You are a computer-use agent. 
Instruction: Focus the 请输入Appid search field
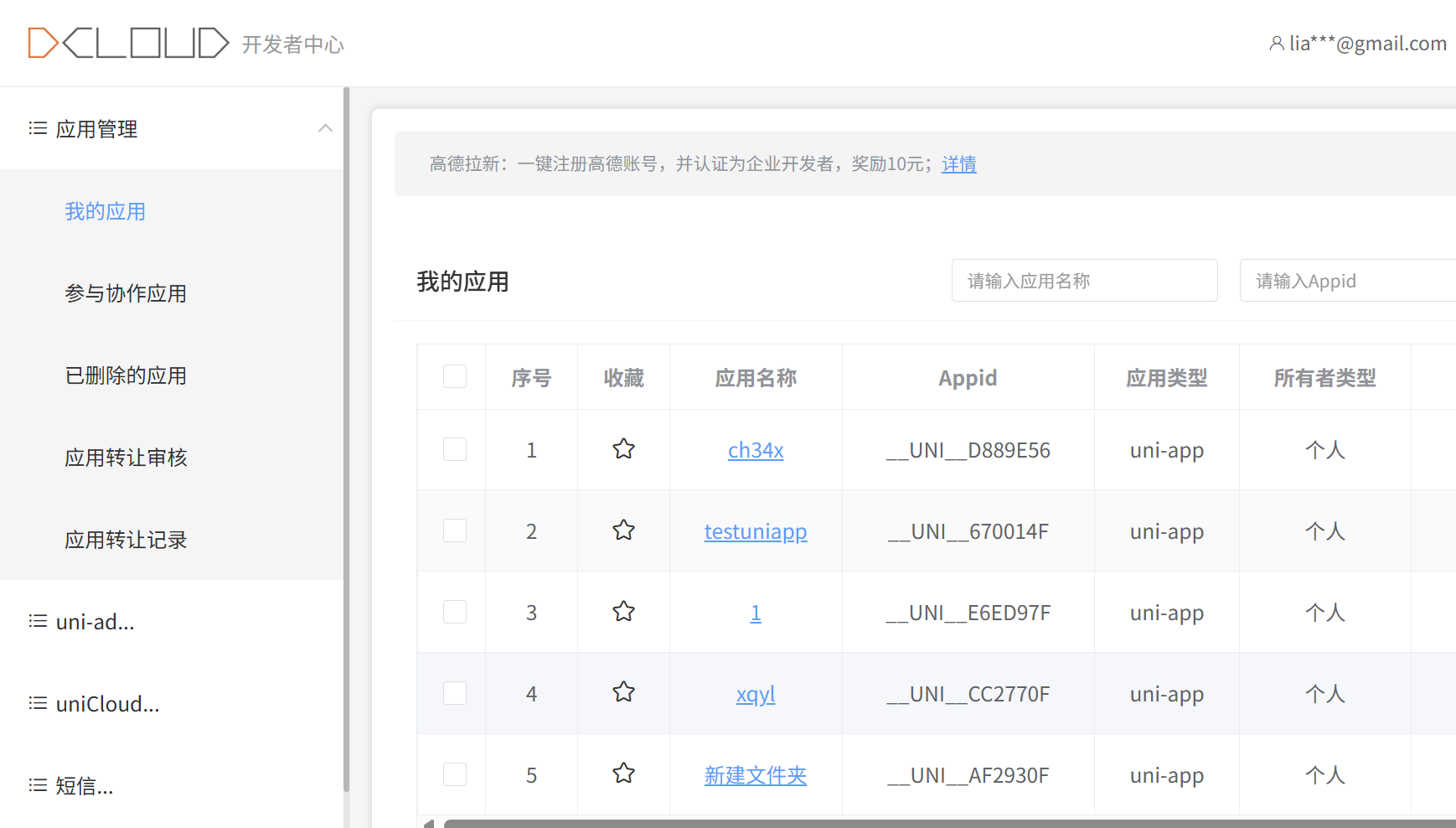coord(1348,281)
